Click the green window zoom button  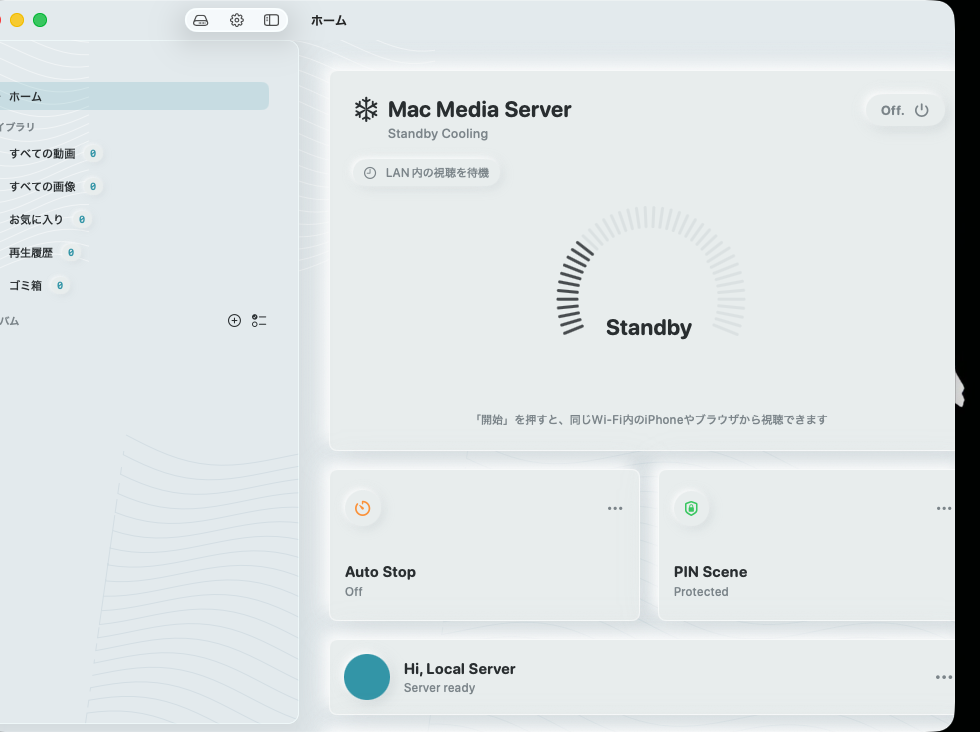40,20
